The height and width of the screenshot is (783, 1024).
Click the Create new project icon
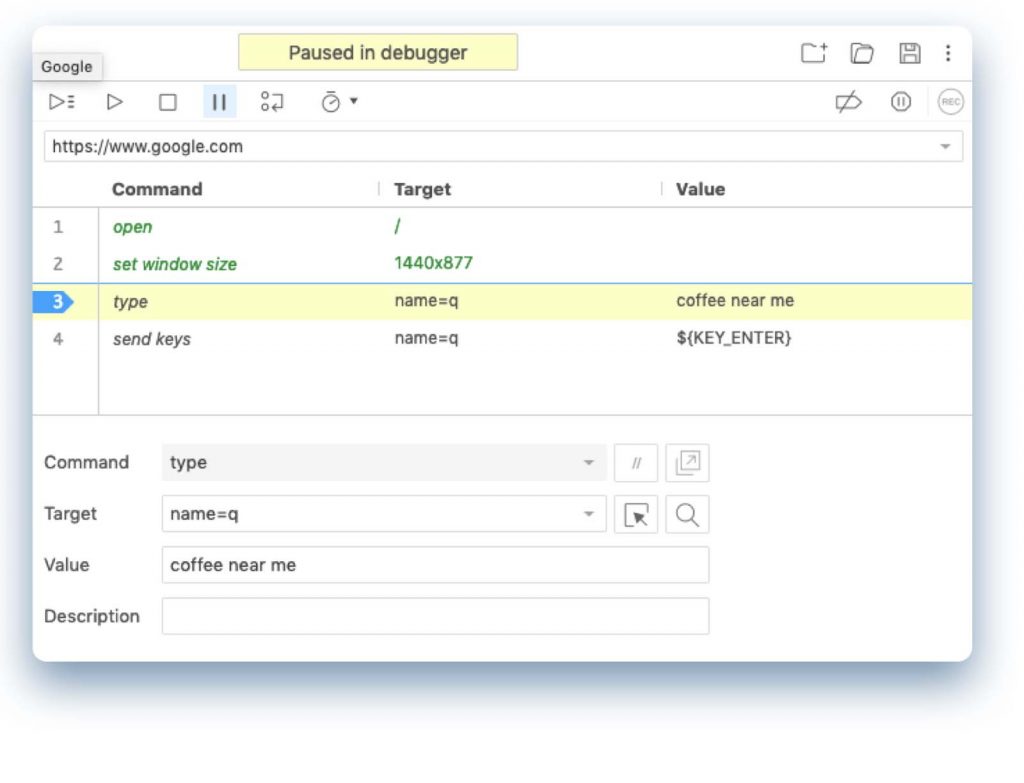tap(814, 54)
